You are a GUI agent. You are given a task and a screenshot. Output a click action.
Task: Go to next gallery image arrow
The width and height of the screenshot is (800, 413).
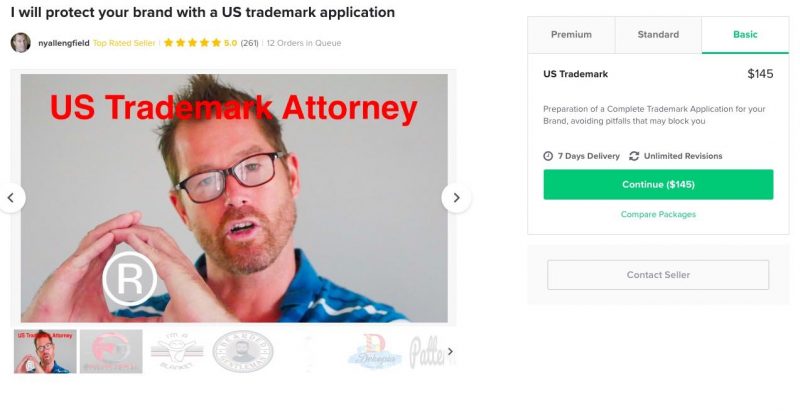click(456, 198)
